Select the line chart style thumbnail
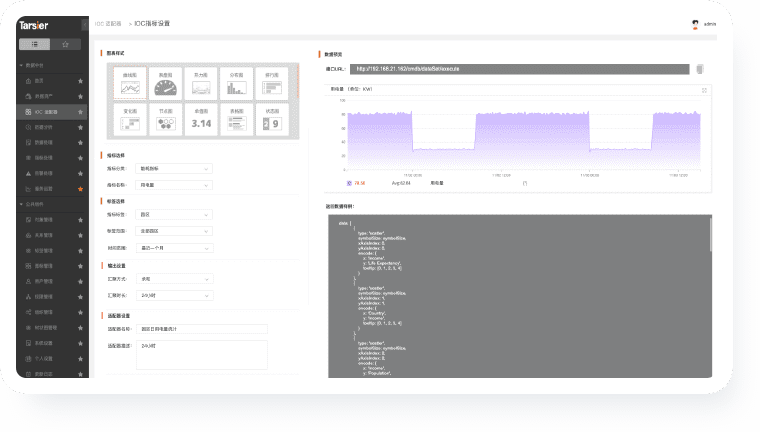The height and width of the screenshot is (432, 760). (x=130, y=83)
